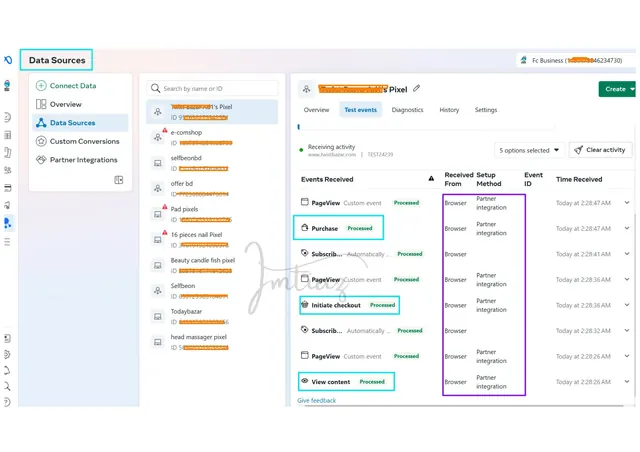Viewport: 640px width, 452px height.
Task: Expand the PageView row received at 2:28:36 AM
Action: click(627, 279)
